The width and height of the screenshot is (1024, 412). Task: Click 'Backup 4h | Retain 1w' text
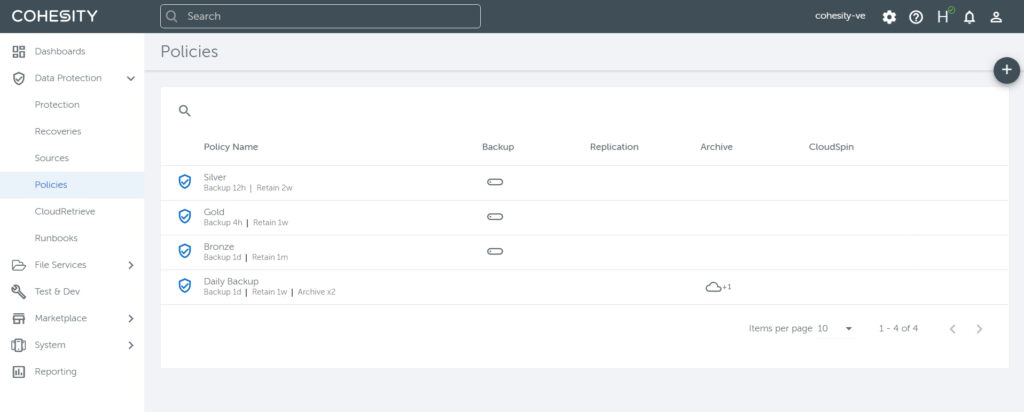(246, 223)
